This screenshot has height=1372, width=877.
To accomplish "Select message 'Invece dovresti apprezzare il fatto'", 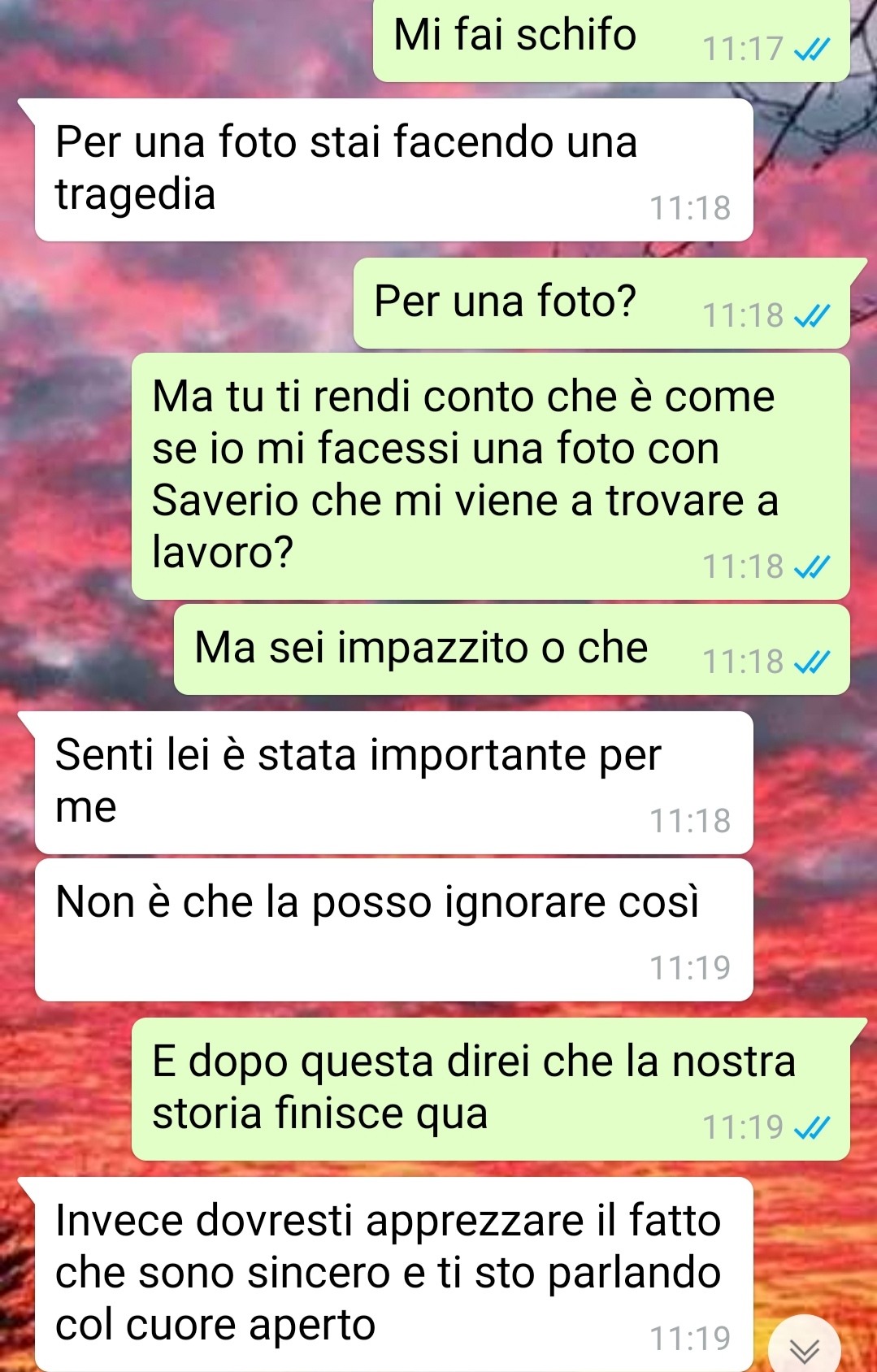I will pyautogui.click(x=393, y=1274).
